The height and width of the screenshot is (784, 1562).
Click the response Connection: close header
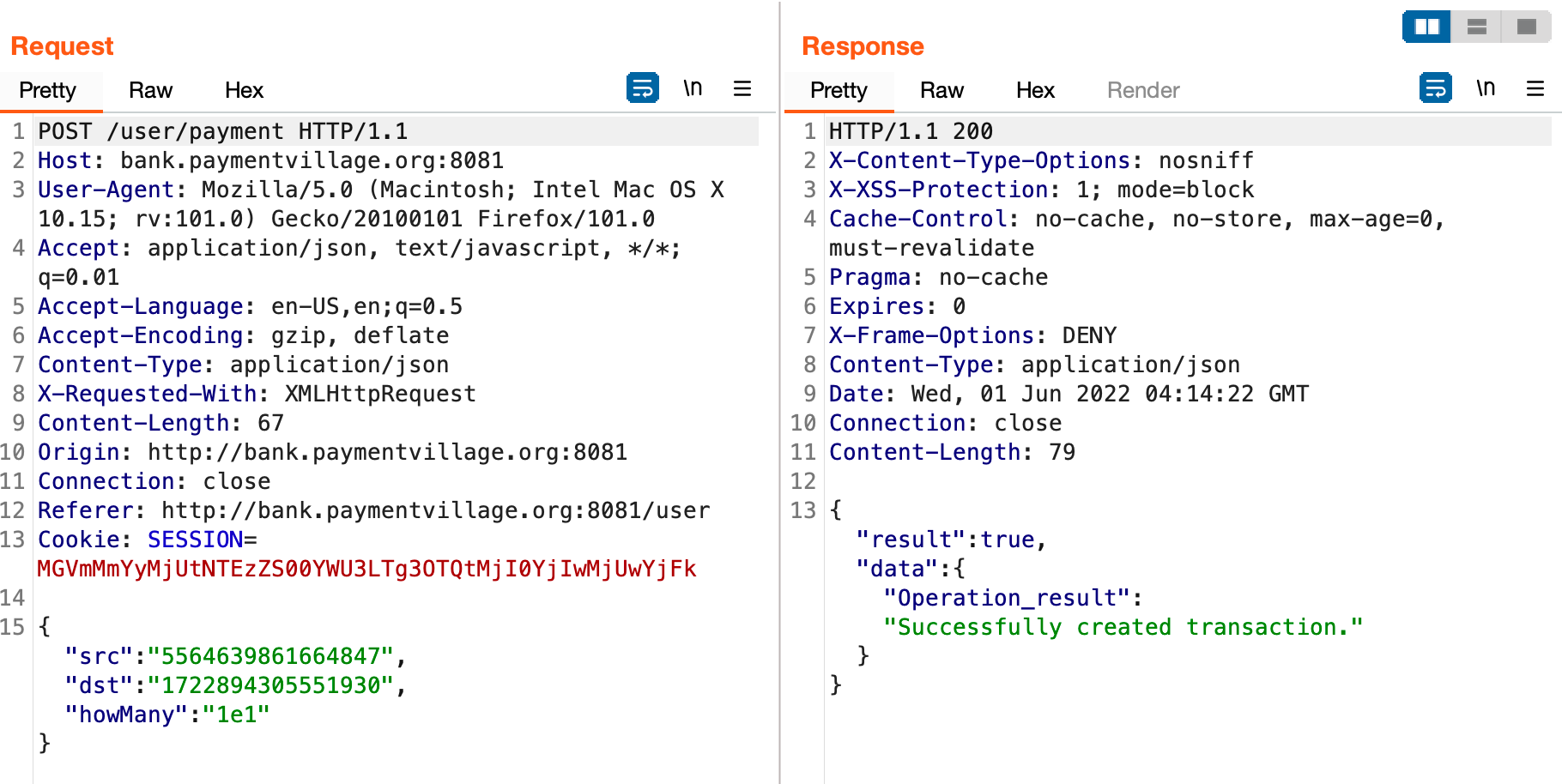(945, 423)
